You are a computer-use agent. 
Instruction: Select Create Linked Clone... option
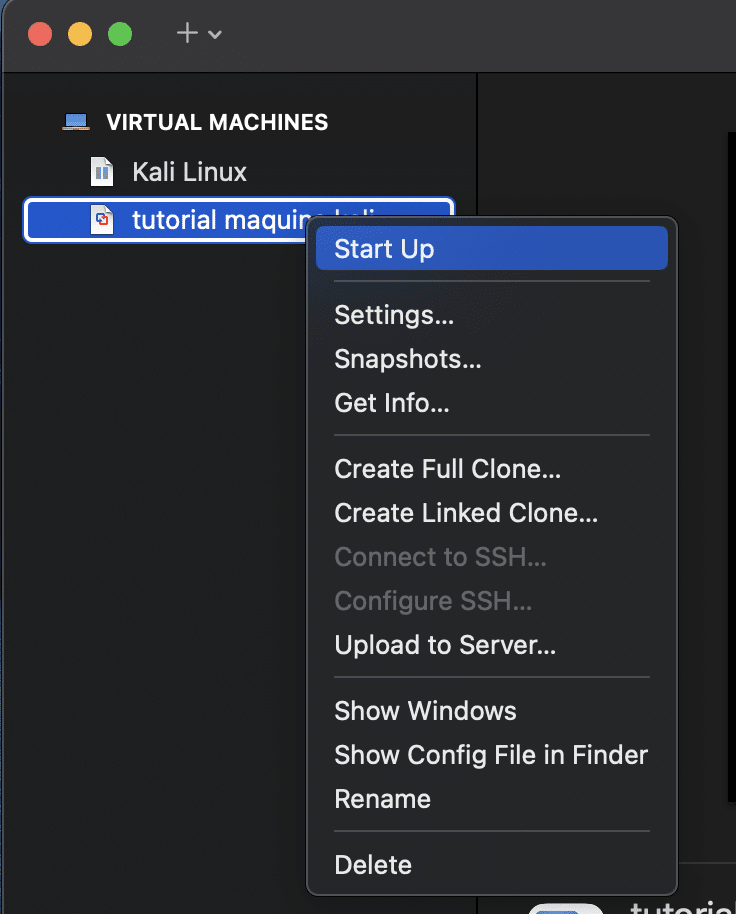(x=466, y=513)
